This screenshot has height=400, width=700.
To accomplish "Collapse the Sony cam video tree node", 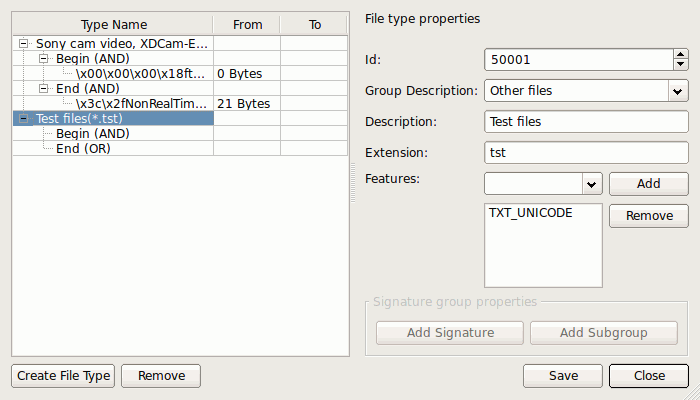I will 24,44.
